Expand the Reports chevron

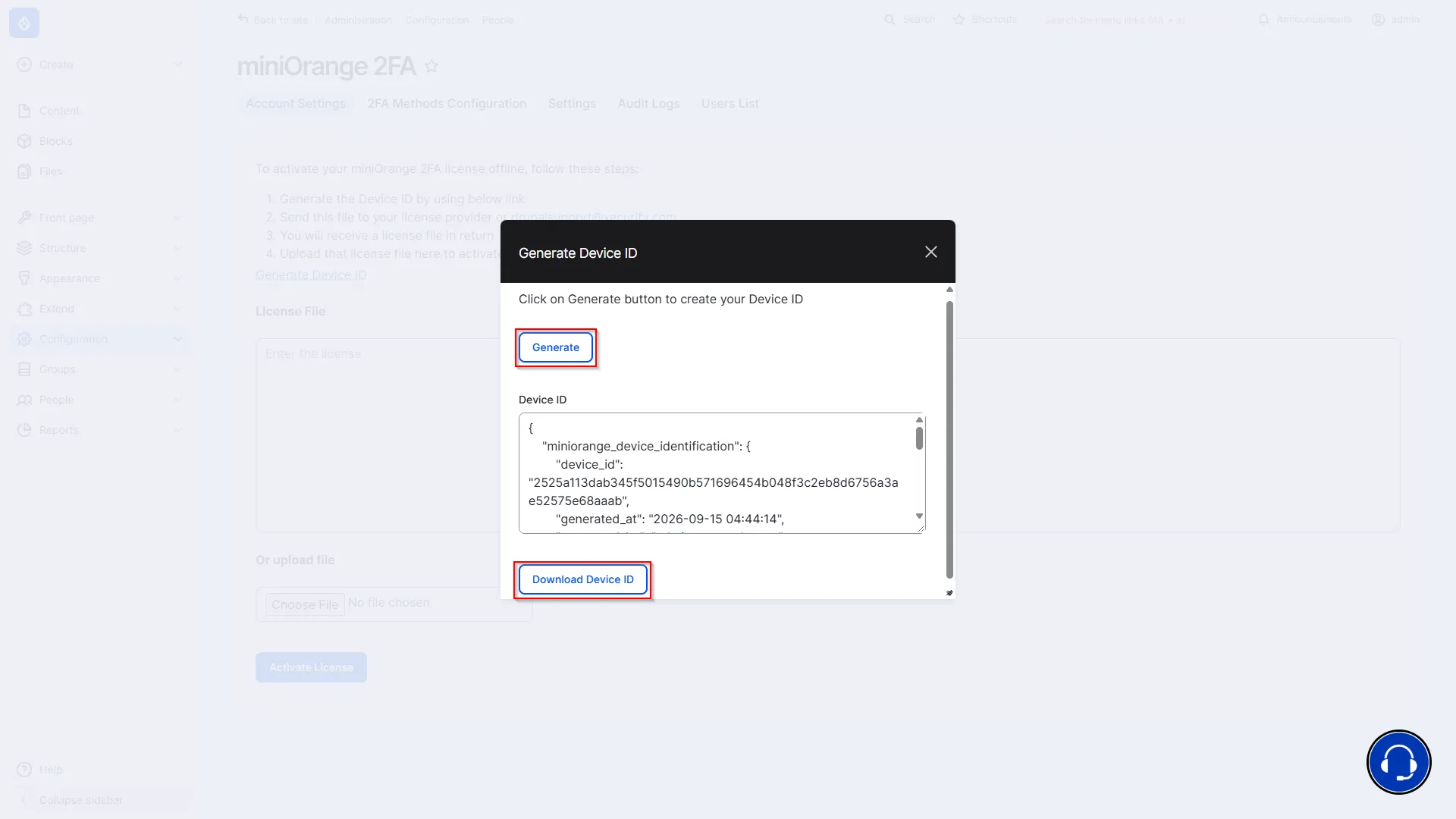tap(177, 430)
